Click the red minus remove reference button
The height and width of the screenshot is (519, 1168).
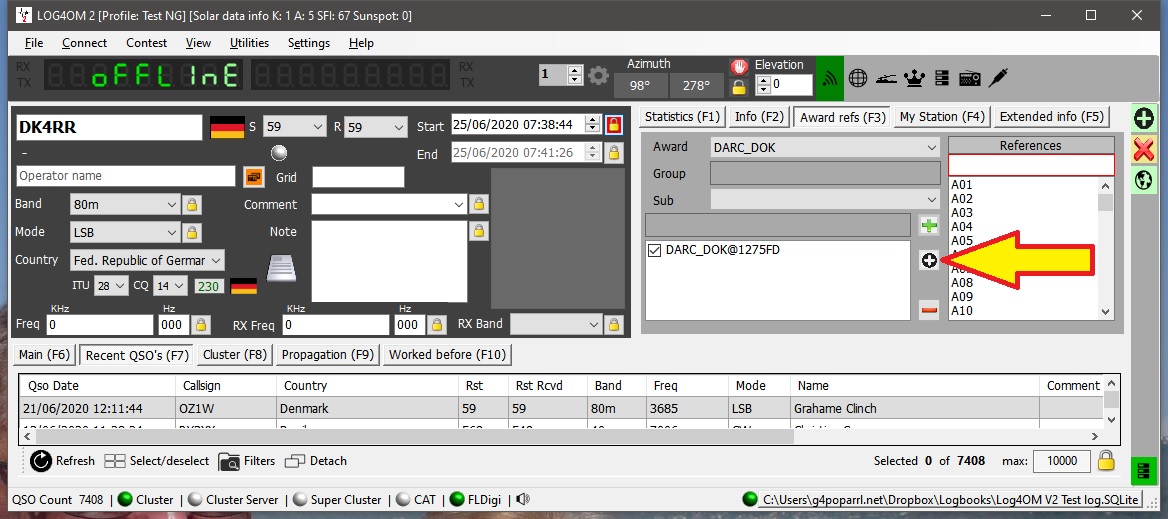pyautogui.click(x=929, y=310)
